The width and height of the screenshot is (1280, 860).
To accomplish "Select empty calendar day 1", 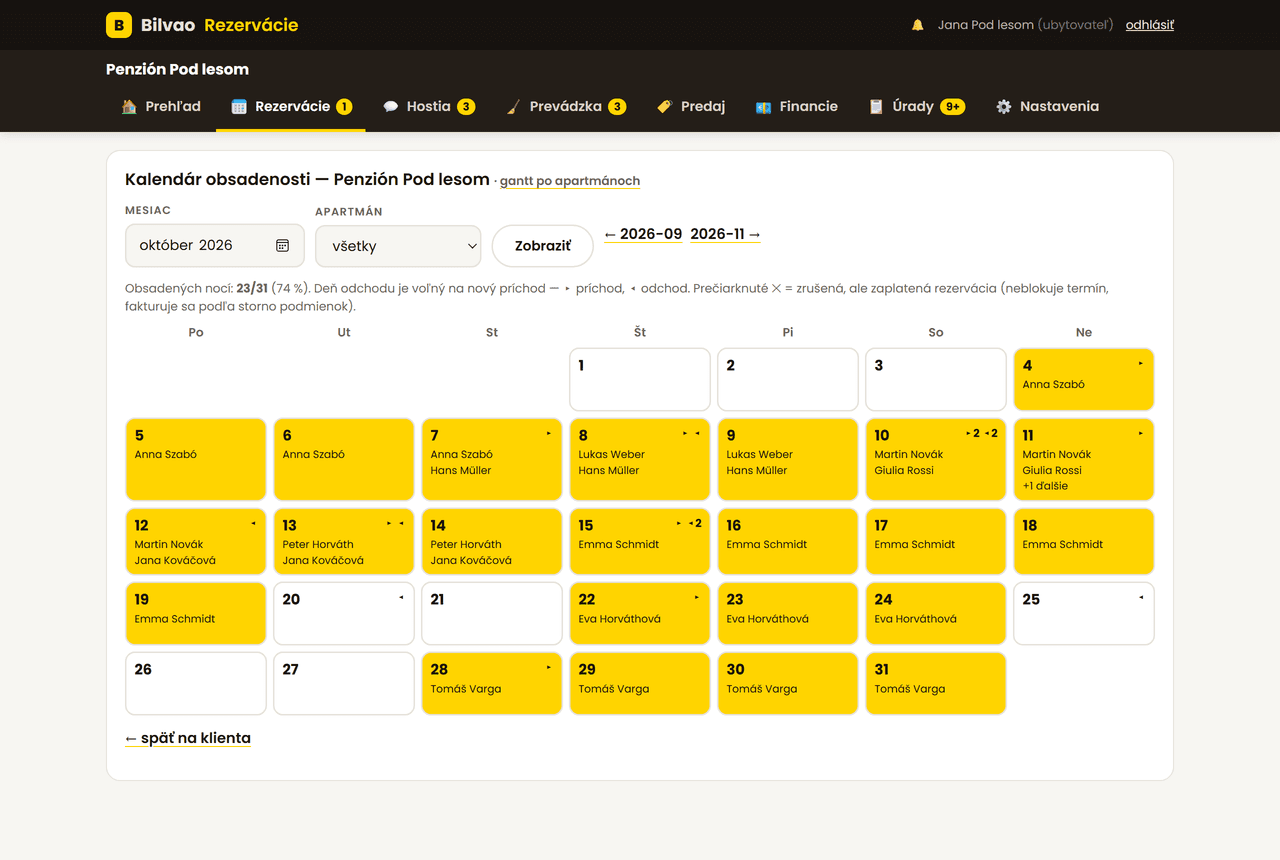I will pos(640,379).
